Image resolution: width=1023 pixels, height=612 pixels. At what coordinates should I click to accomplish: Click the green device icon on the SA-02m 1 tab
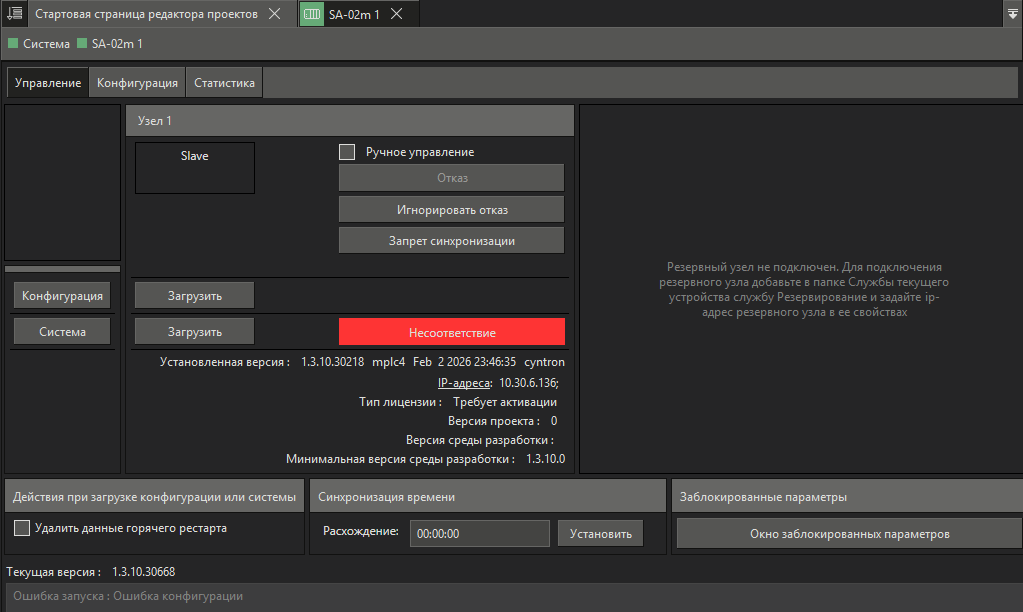click(x=312, y=14)
